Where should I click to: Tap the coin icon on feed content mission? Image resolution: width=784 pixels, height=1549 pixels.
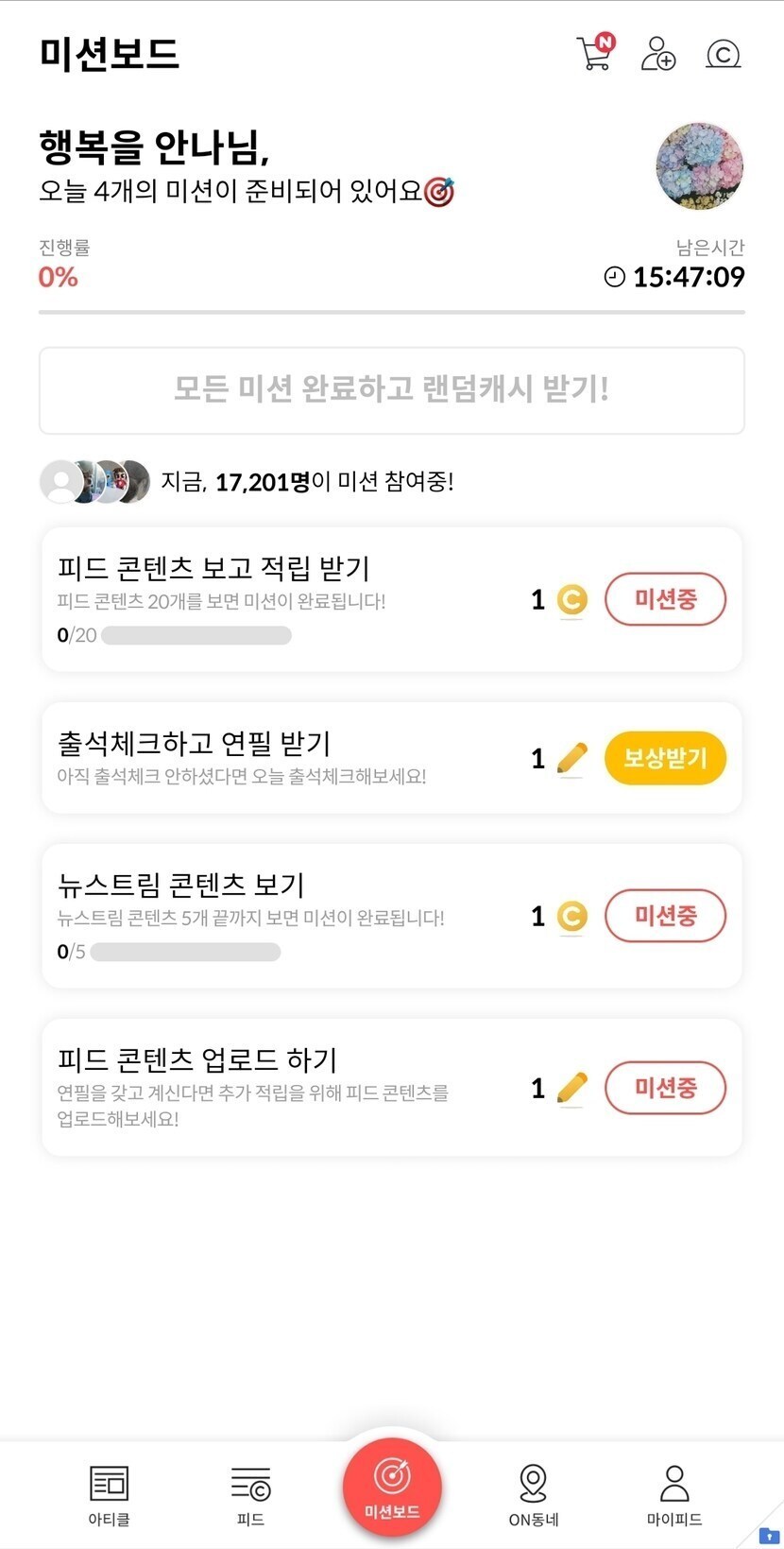tap(571, 600)
